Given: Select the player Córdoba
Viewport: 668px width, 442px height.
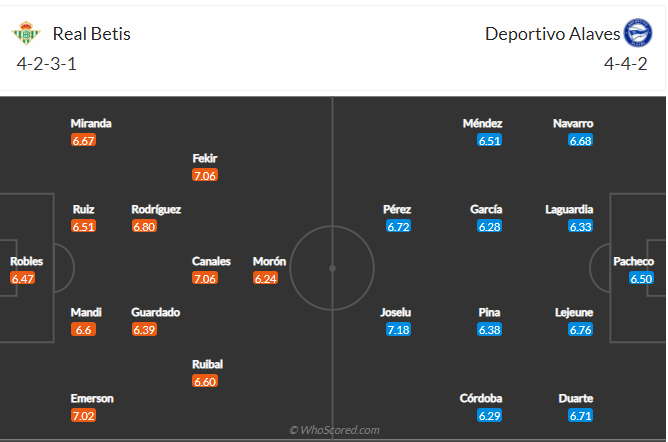Looking at the screenshot, I should click(483, 398).
